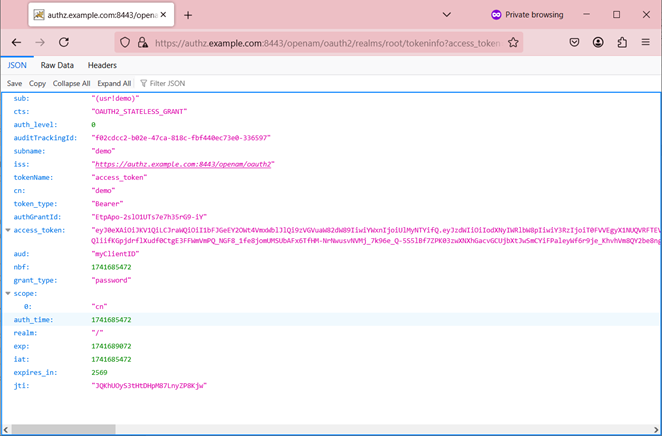Select the auditTrackingId value

coord(181,138)
